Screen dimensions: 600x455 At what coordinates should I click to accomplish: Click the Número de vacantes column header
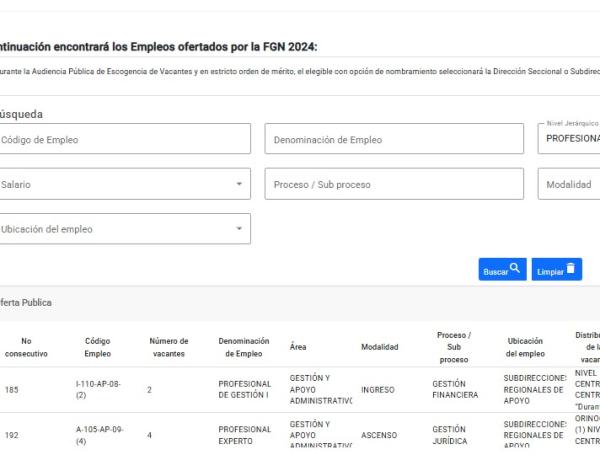click(169, 347)
